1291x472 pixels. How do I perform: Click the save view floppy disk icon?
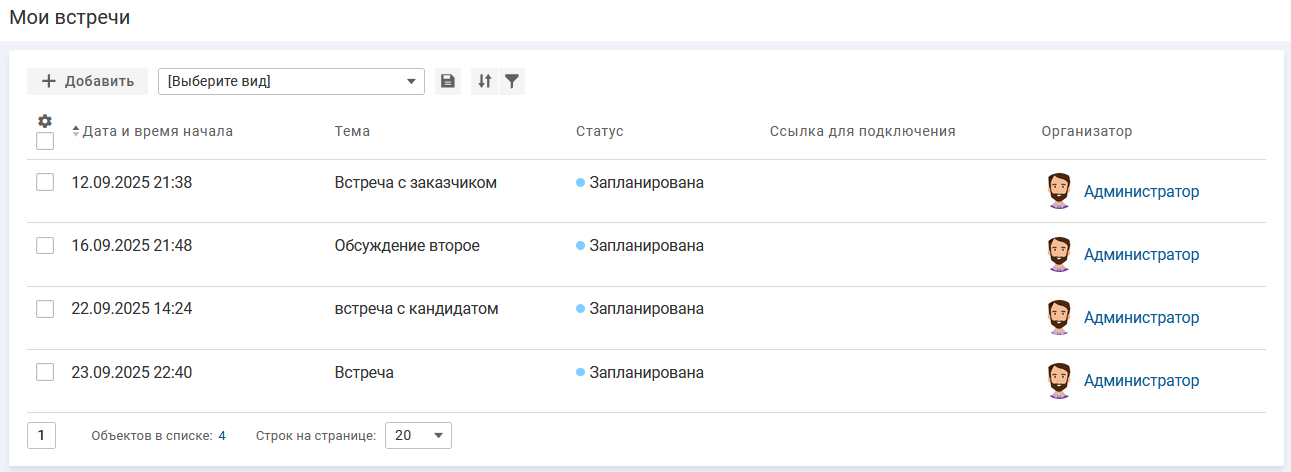(447, 82)
